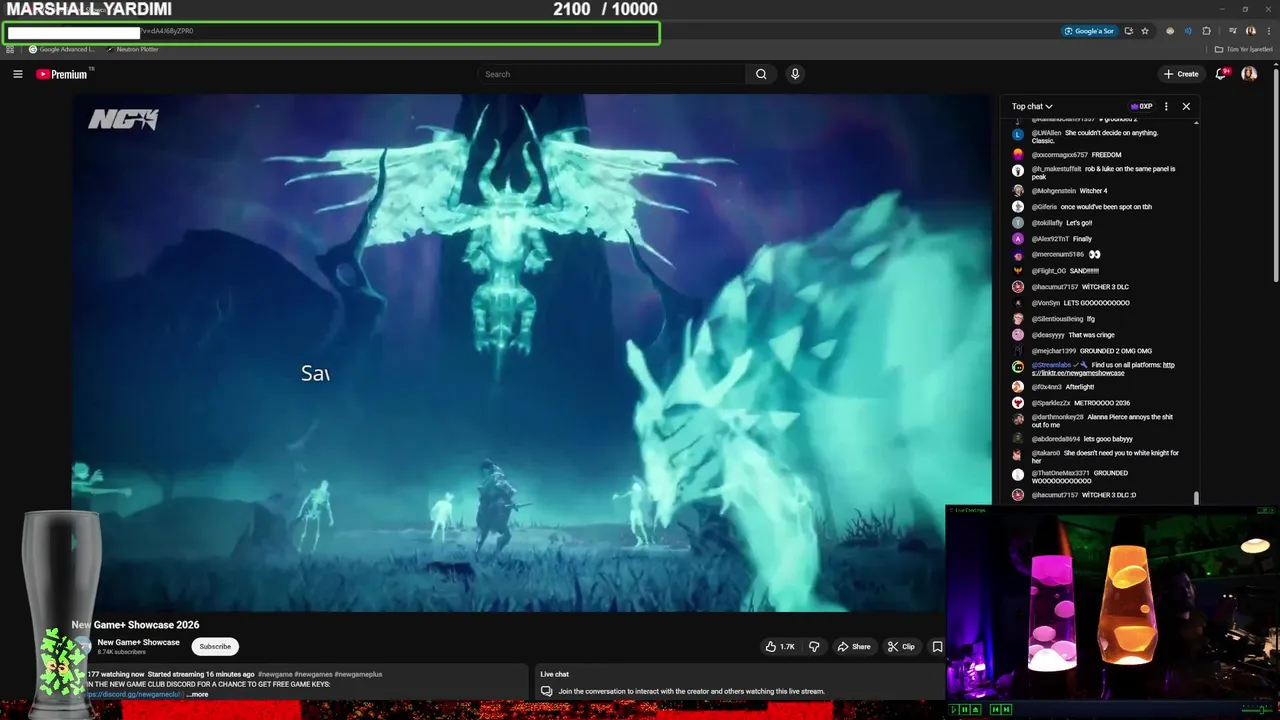Click username @LWAllen in chat
Screen dimensions: 1280x720
[x=1047, y=133]
